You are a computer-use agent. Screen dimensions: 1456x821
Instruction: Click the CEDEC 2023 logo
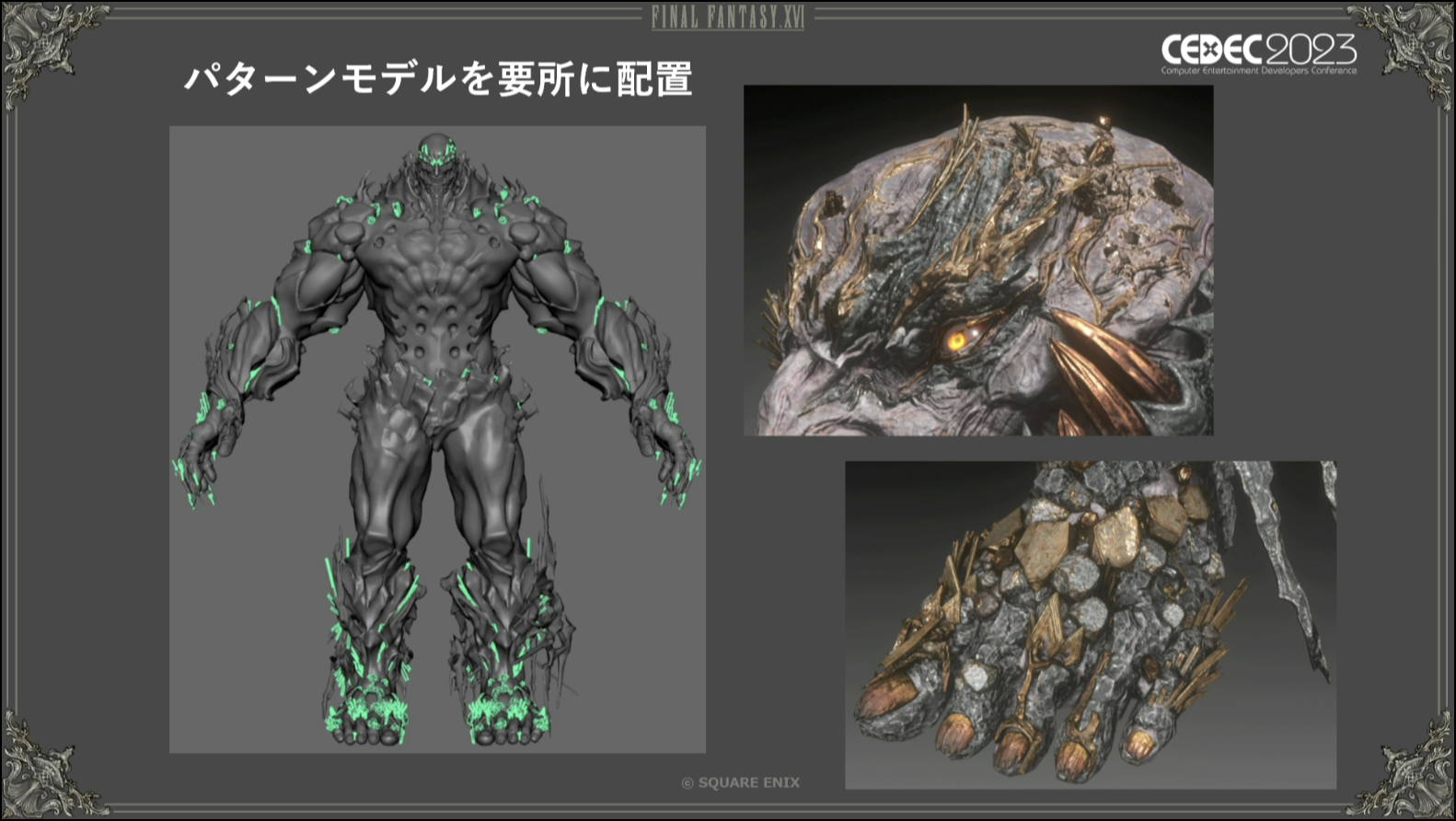pyautogui.click(x=1258, y=54)
